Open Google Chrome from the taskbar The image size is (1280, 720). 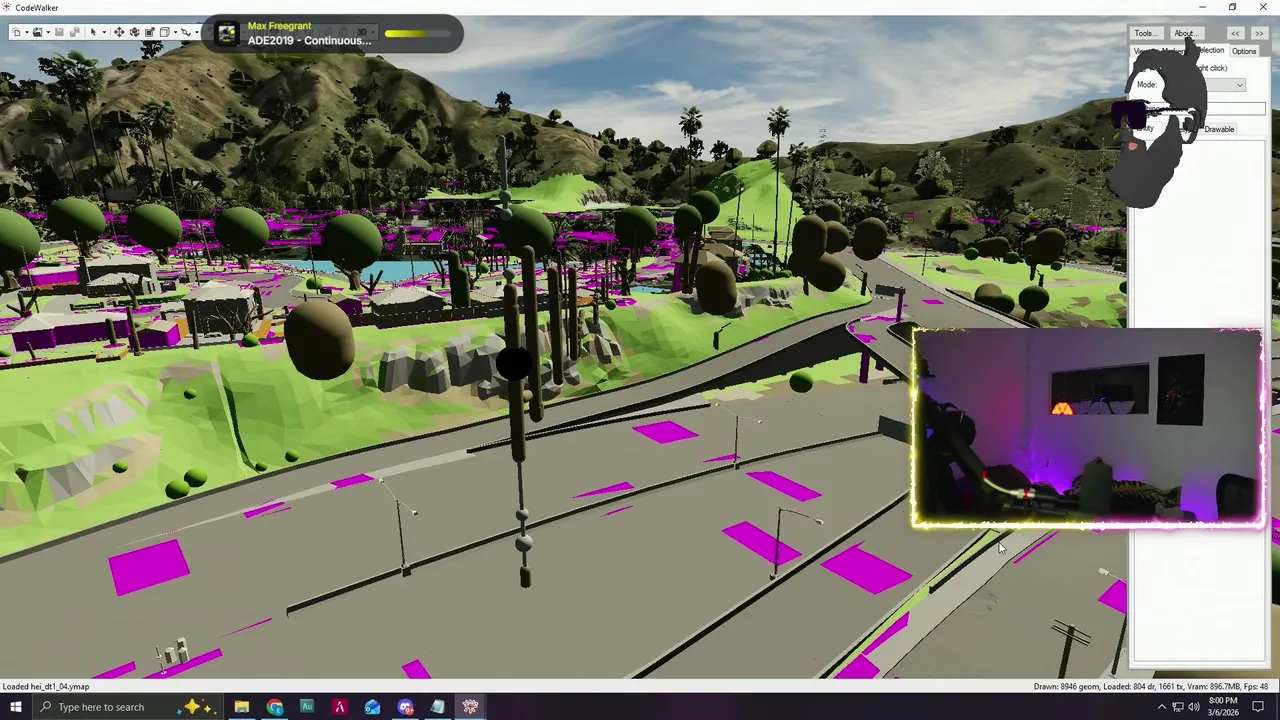[274, 707]
